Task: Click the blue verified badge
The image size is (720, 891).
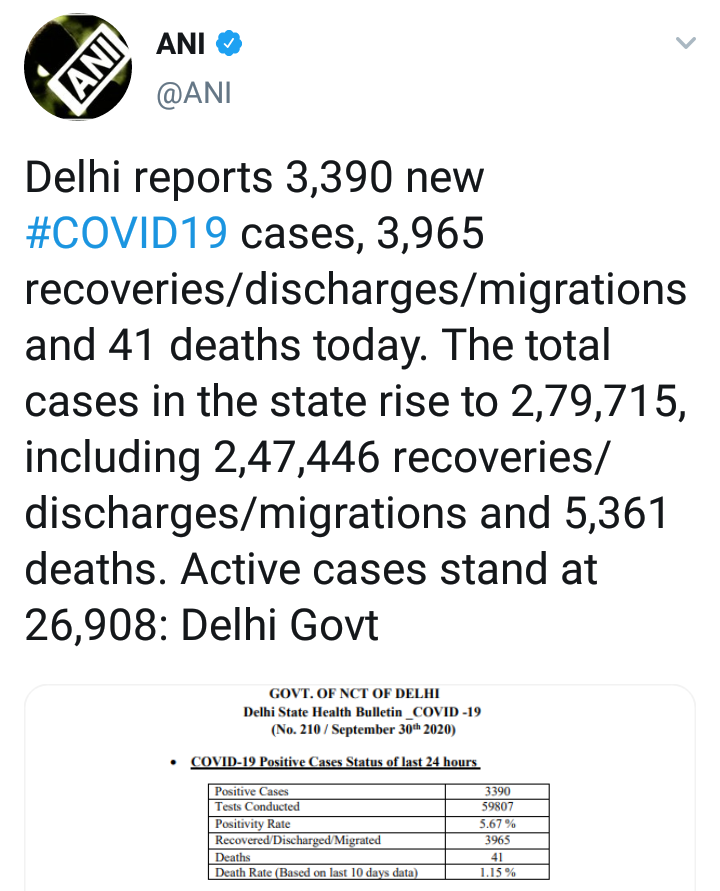Action: 228,45
